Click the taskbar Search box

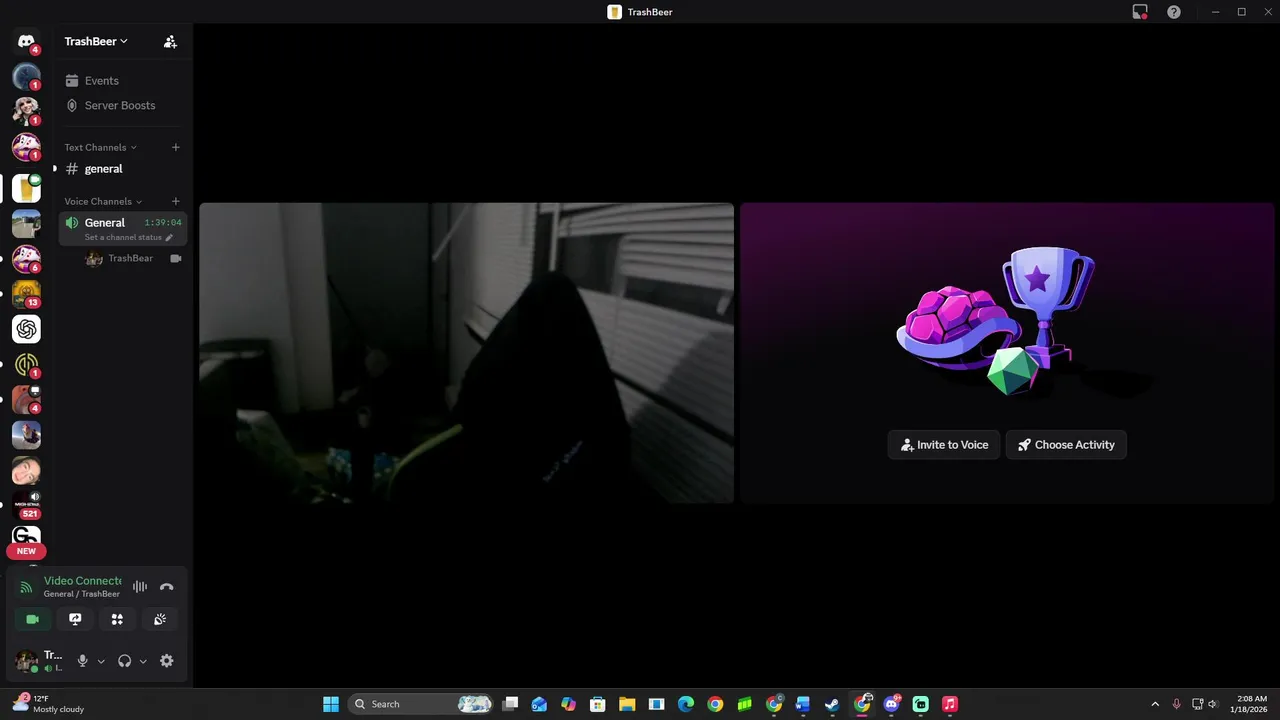pos(421,704)
